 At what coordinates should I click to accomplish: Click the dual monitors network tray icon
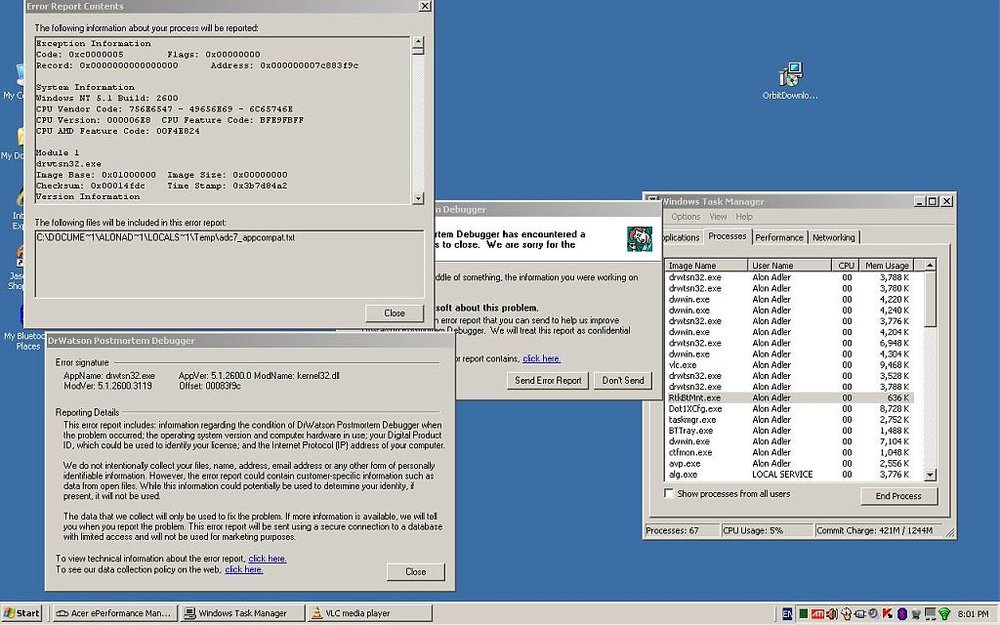[930, 614]
